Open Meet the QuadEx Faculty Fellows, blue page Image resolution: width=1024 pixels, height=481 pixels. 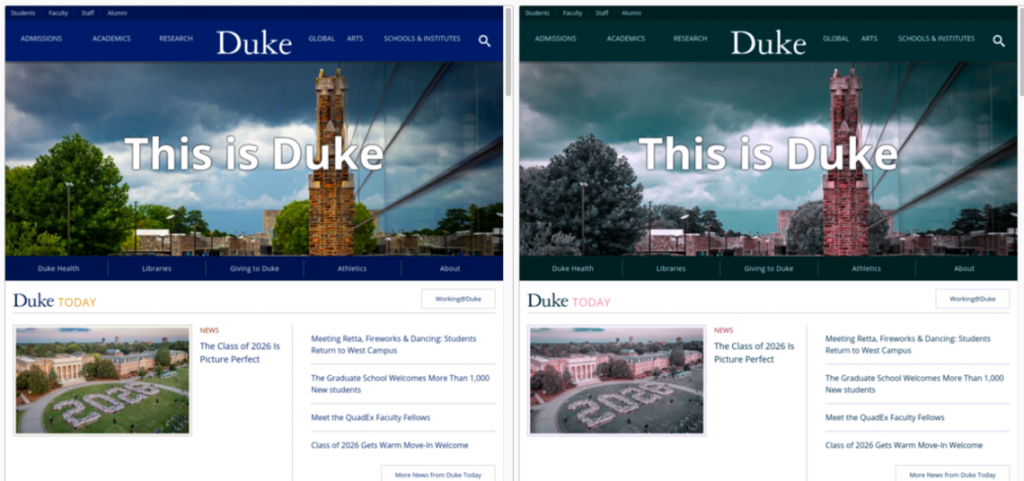point(370,417)
